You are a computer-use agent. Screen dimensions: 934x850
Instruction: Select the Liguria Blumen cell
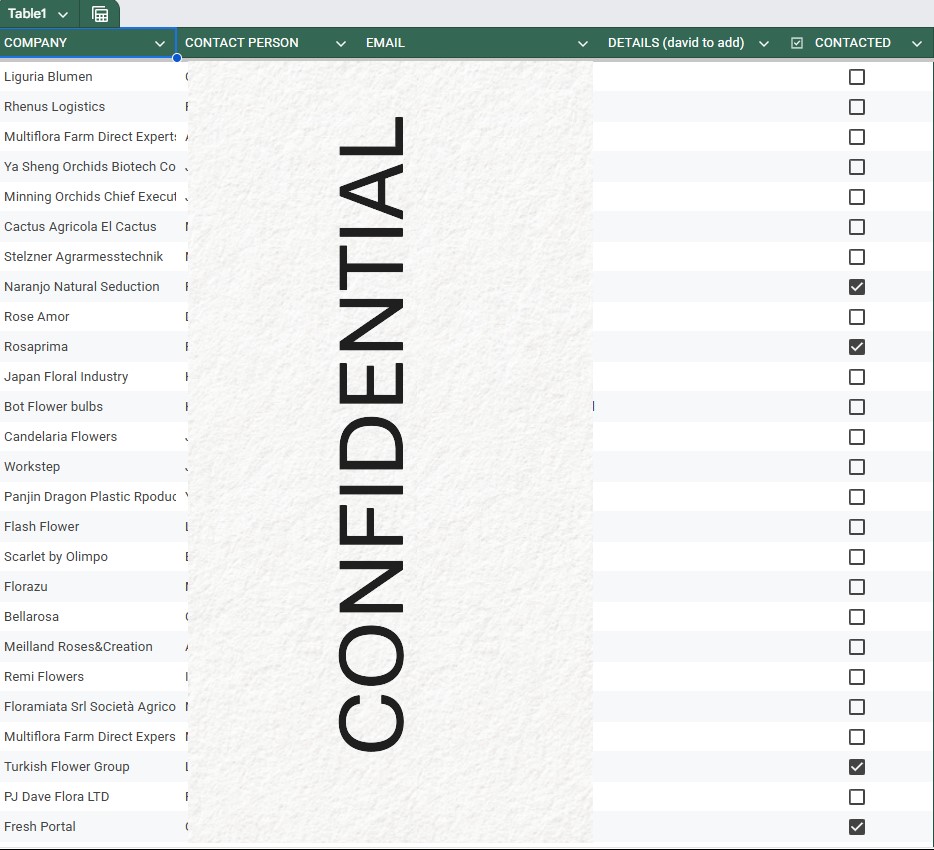(x=89, y=77)
